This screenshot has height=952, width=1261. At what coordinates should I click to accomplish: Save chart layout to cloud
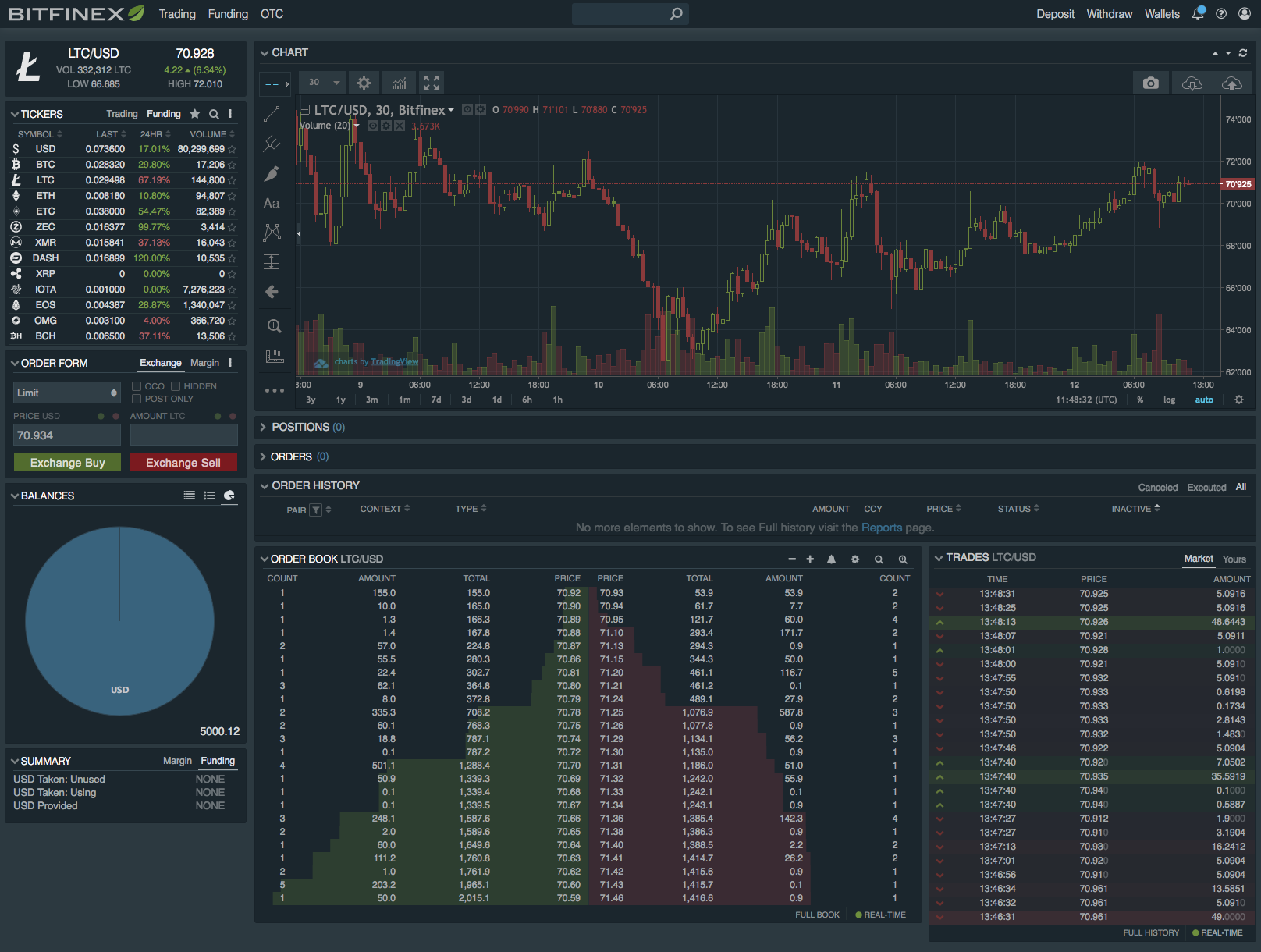(x=1231, y=83)
